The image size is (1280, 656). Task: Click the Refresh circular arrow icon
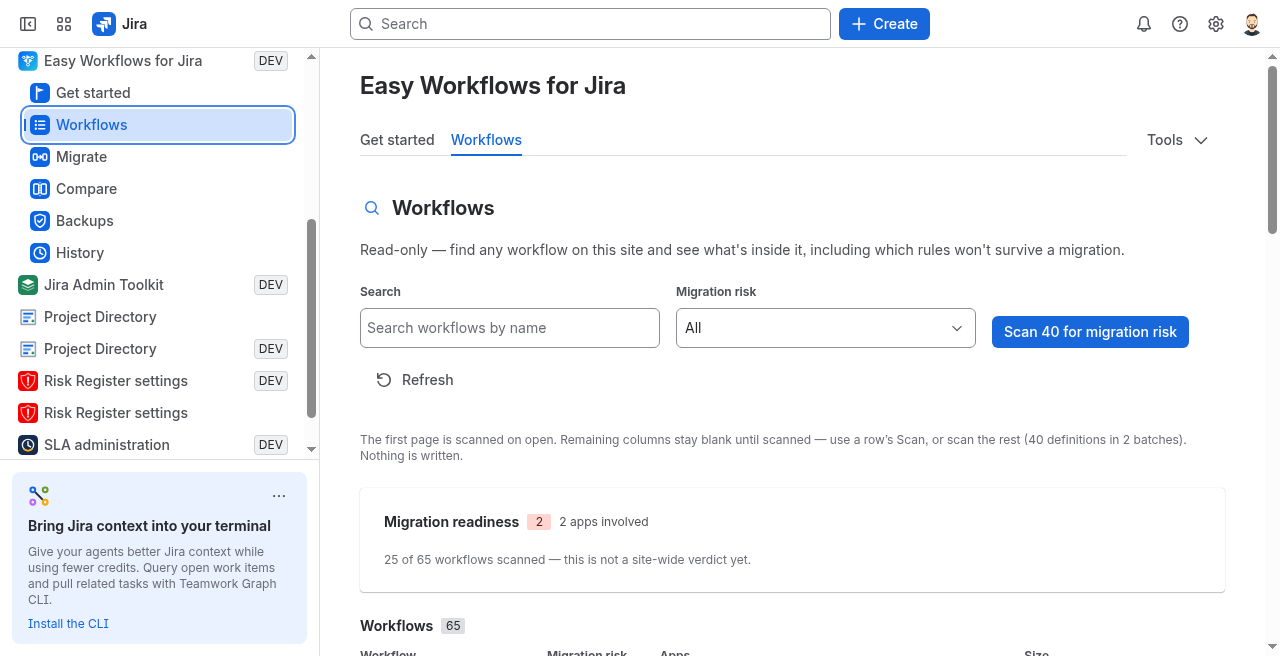coord(384,380)
